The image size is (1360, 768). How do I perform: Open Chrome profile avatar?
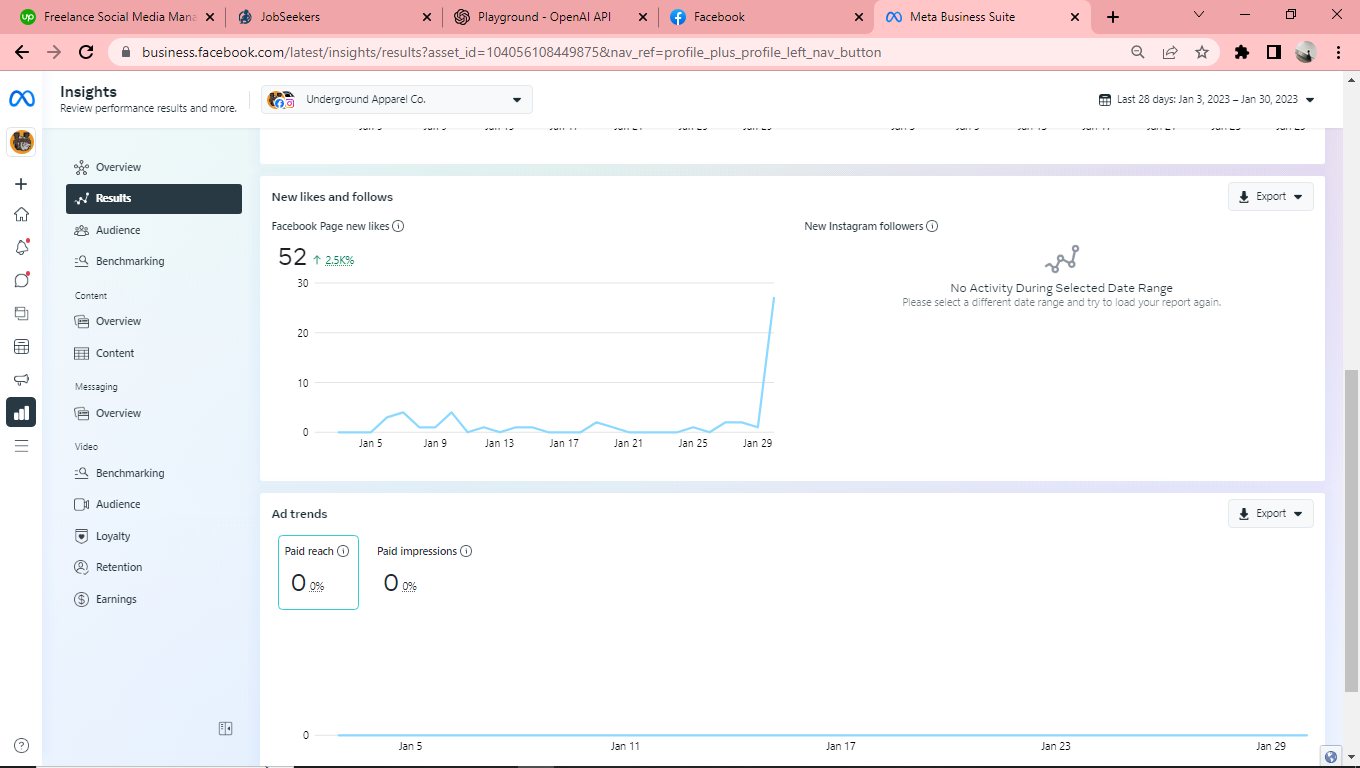click(x=1305, y=52)
